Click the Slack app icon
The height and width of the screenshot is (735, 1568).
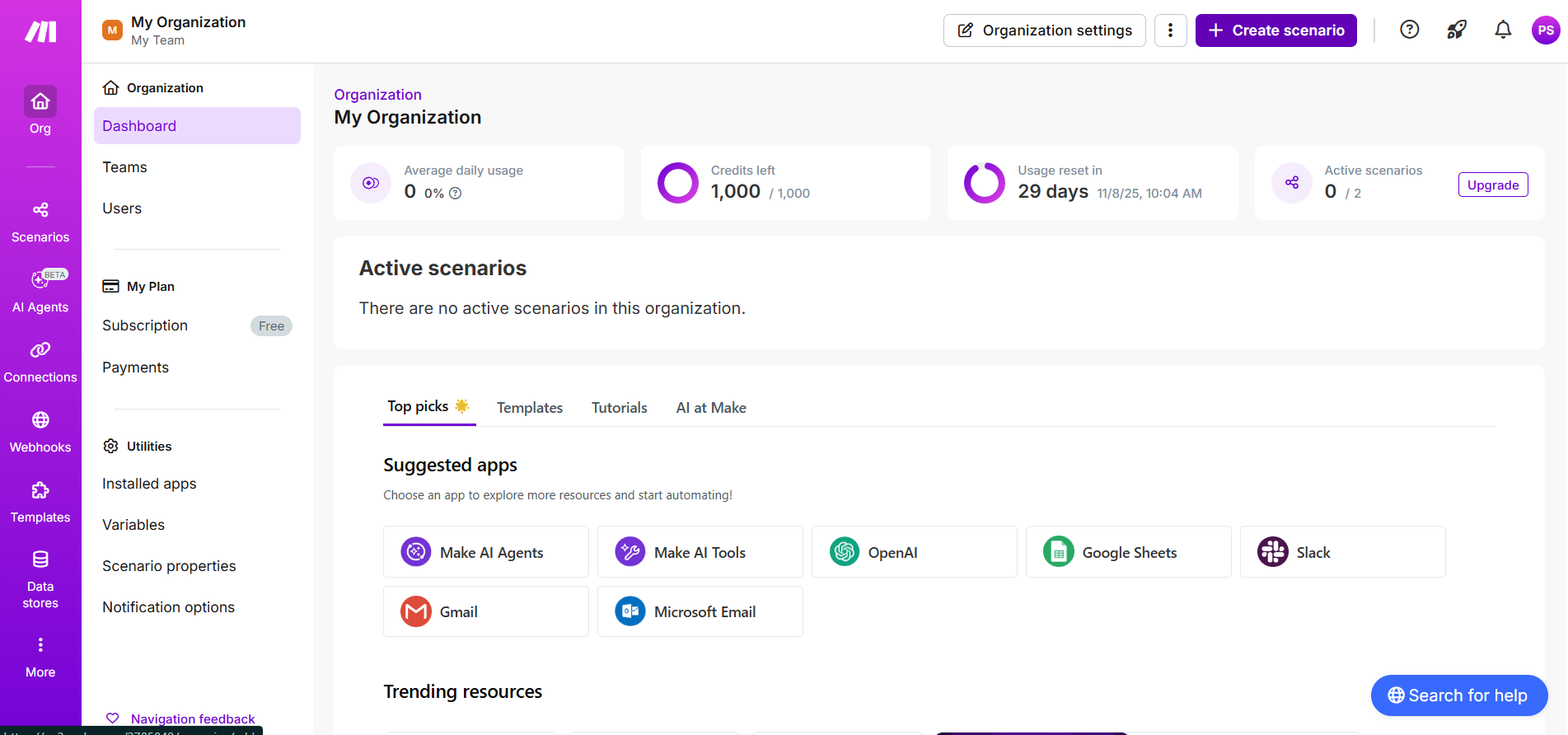click(x=1273, y=551)
